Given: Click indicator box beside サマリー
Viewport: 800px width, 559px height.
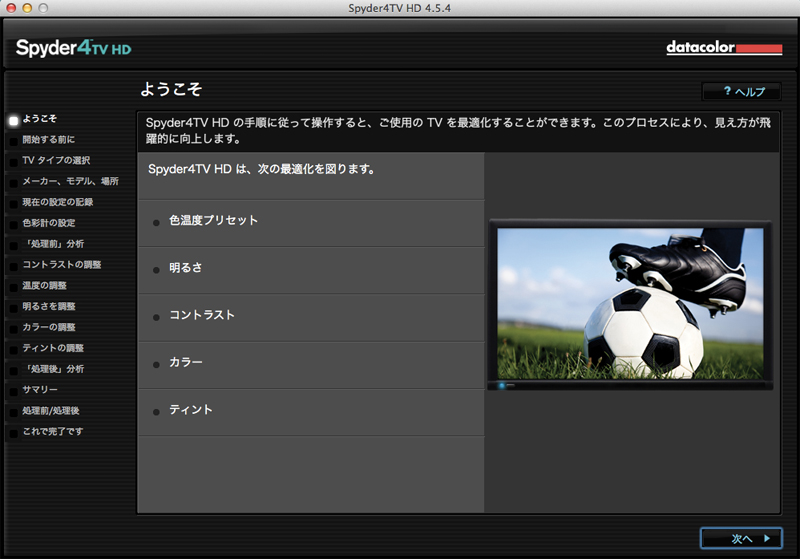Looking at the screenshot, I should (14, 393).
